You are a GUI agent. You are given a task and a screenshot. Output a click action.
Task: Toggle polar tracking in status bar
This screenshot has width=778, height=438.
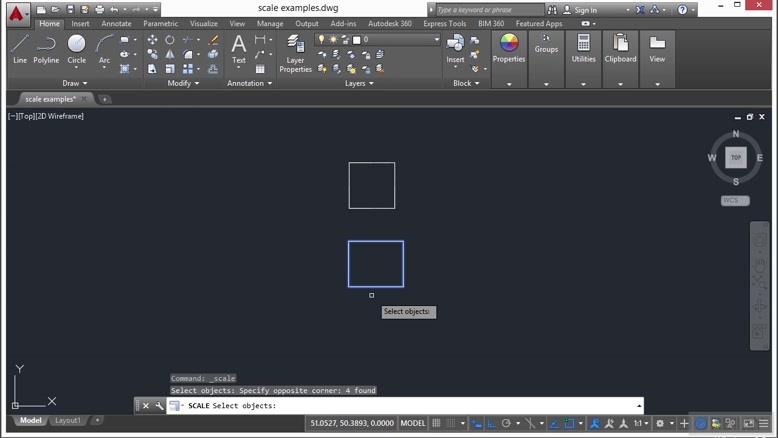[x=506, y=423]
